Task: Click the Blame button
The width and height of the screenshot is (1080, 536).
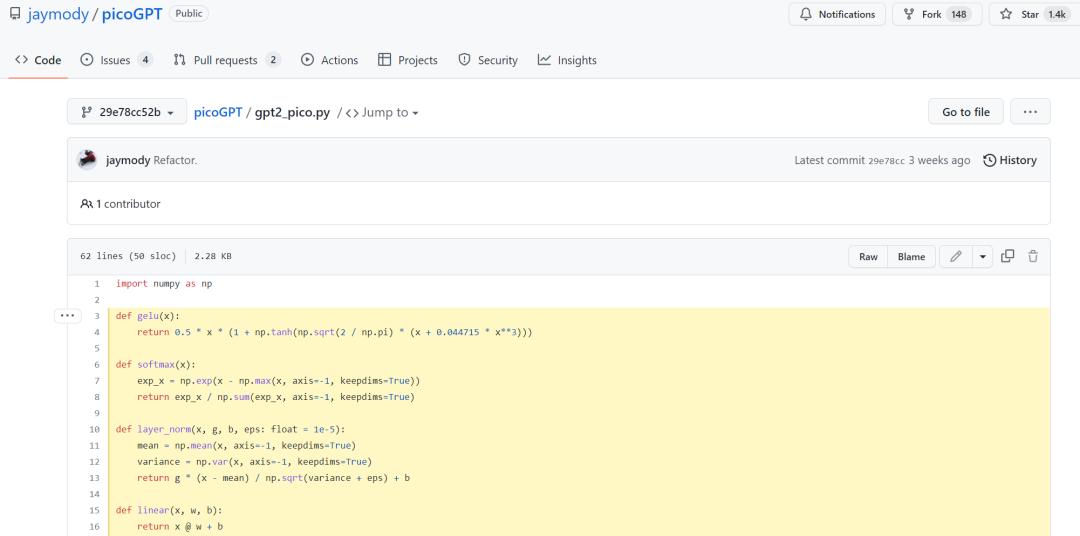Action: click(911, 257)
